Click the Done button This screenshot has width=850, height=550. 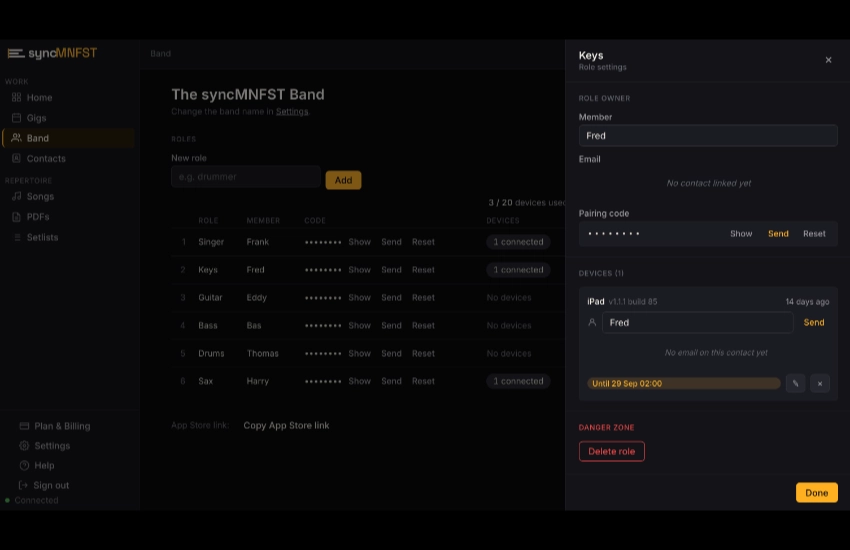[816, 493]
